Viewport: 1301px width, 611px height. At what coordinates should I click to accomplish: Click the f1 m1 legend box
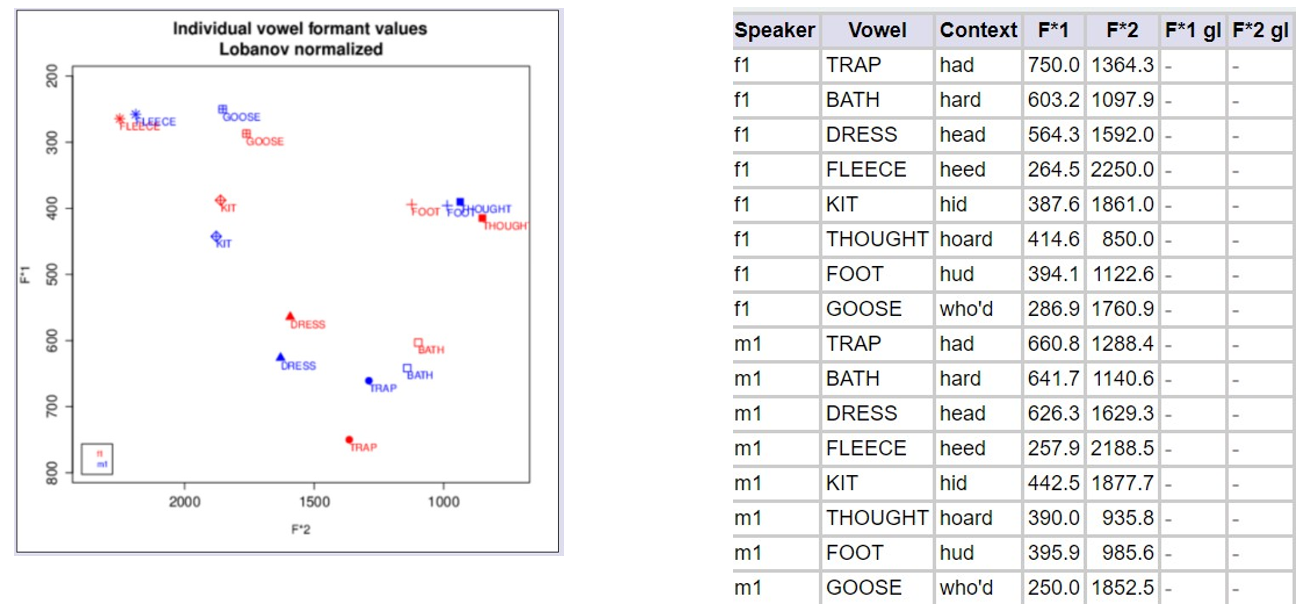tap(97, 459)
